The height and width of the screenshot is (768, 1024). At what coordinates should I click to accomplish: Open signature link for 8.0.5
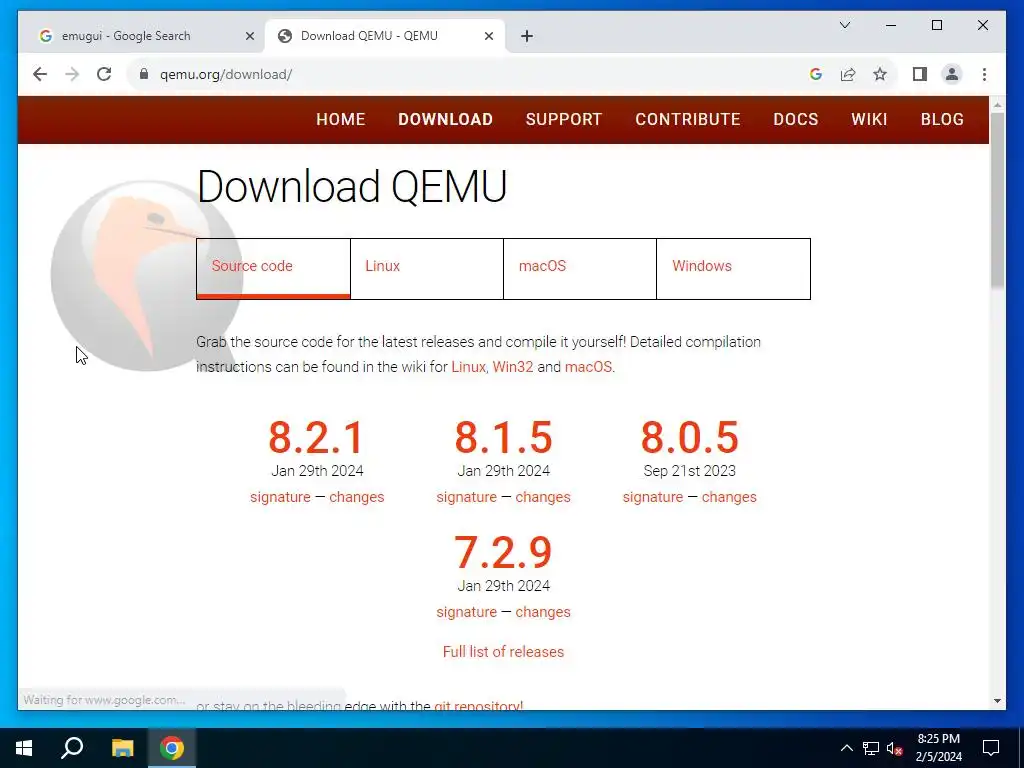click(652, 497)
